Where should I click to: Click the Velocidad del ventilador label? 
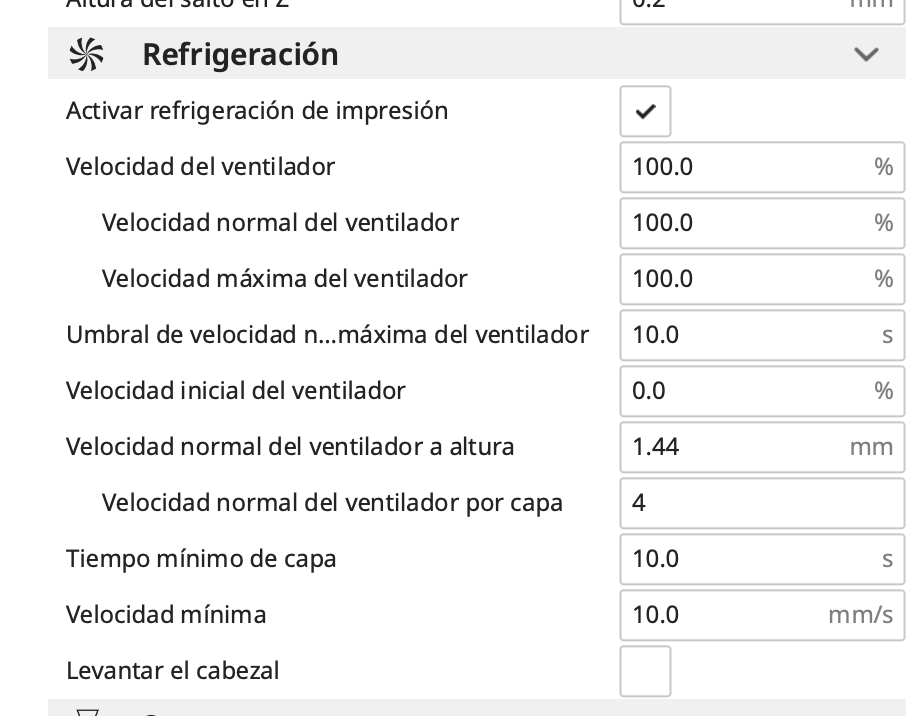click(200, 166)
